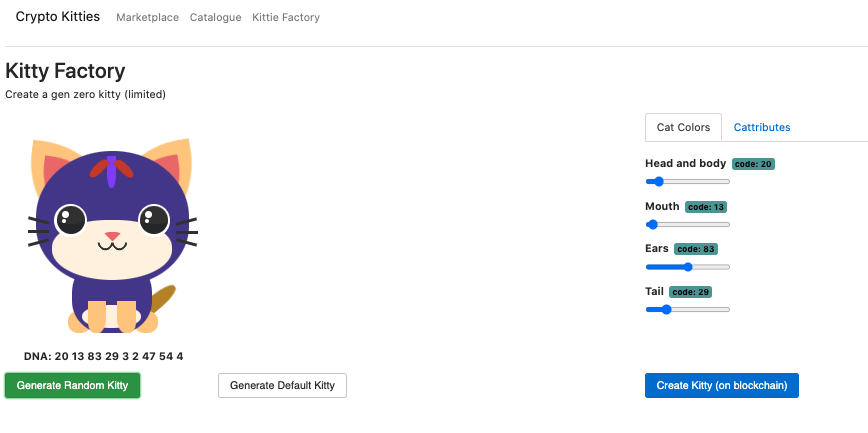Open the Kittie Factory nav link

(x=286, y=17)
